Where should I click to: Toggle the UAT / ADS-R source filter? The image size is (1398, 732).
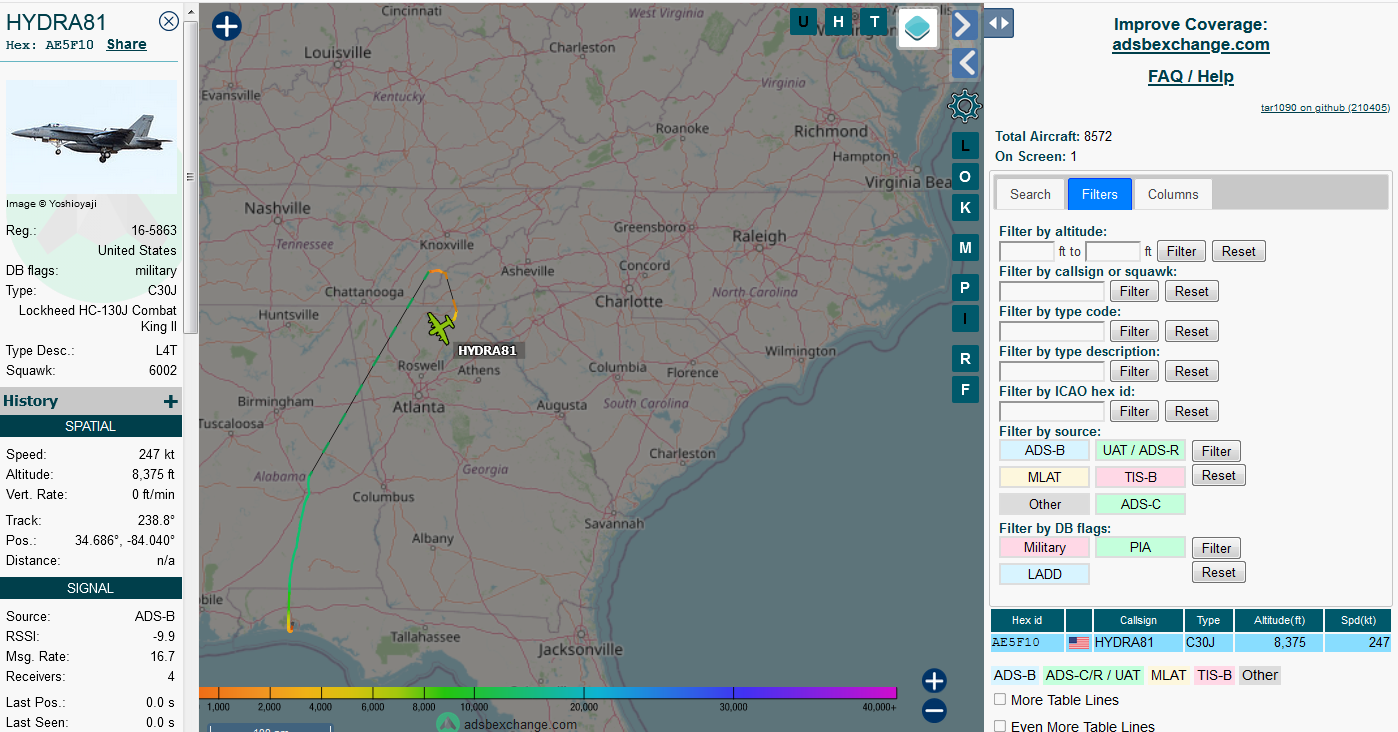click(1141, 450)
